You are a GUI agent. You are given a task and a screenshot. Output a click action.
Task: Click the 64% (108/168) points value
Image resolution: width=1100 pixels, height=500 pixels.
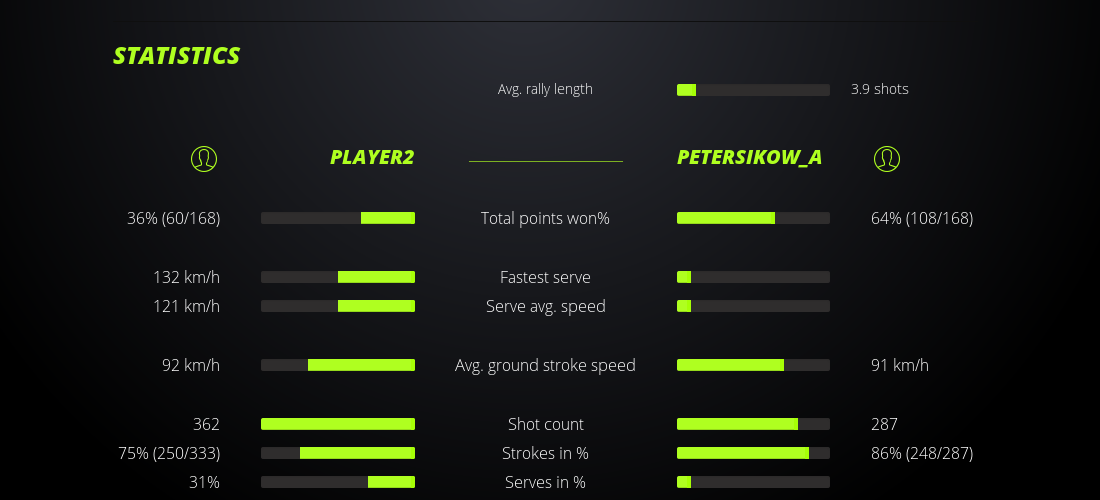click(922, 218)
